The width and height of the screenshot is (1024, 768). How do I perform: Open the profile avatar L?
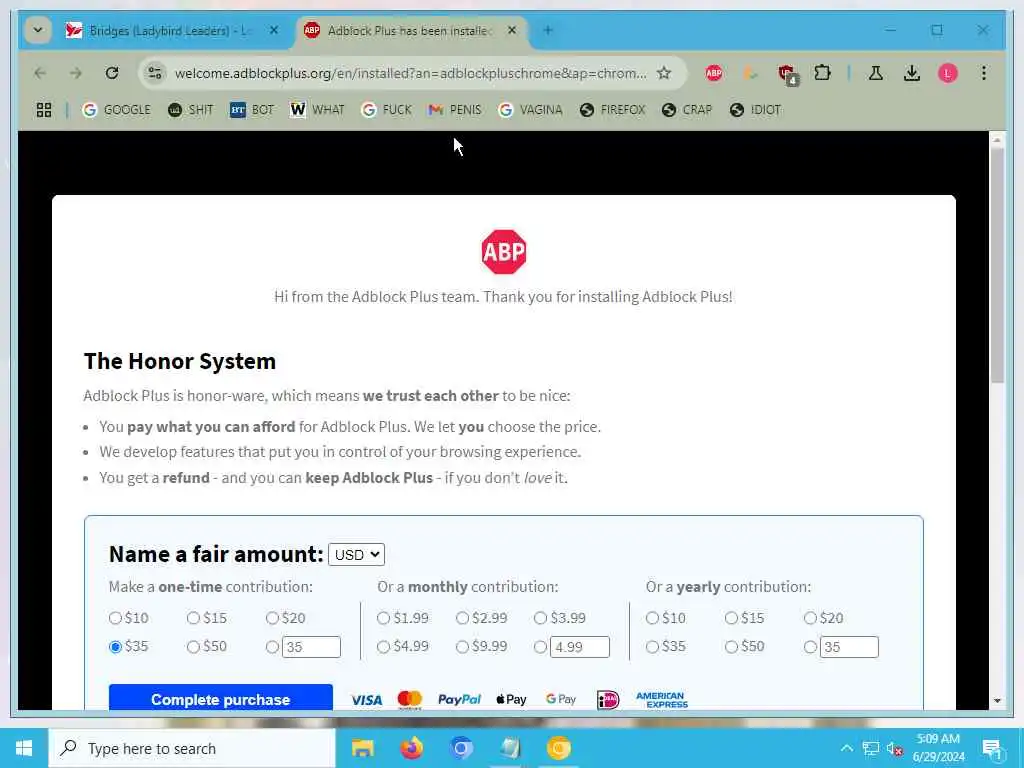(x=948, y=73)
